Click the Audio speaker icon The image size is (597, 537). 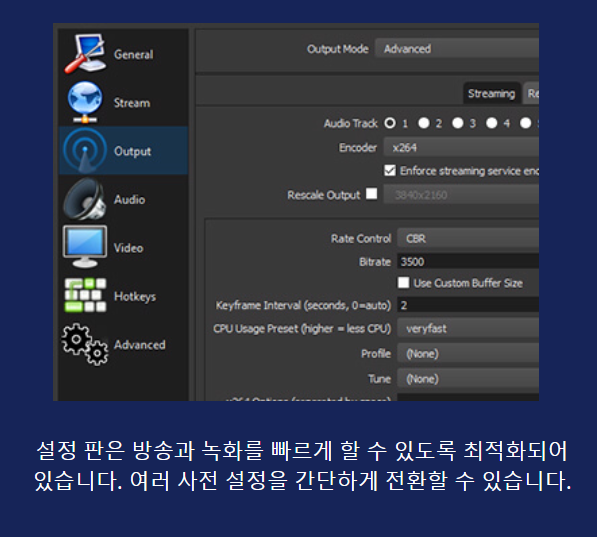click(x=85, y=199)
